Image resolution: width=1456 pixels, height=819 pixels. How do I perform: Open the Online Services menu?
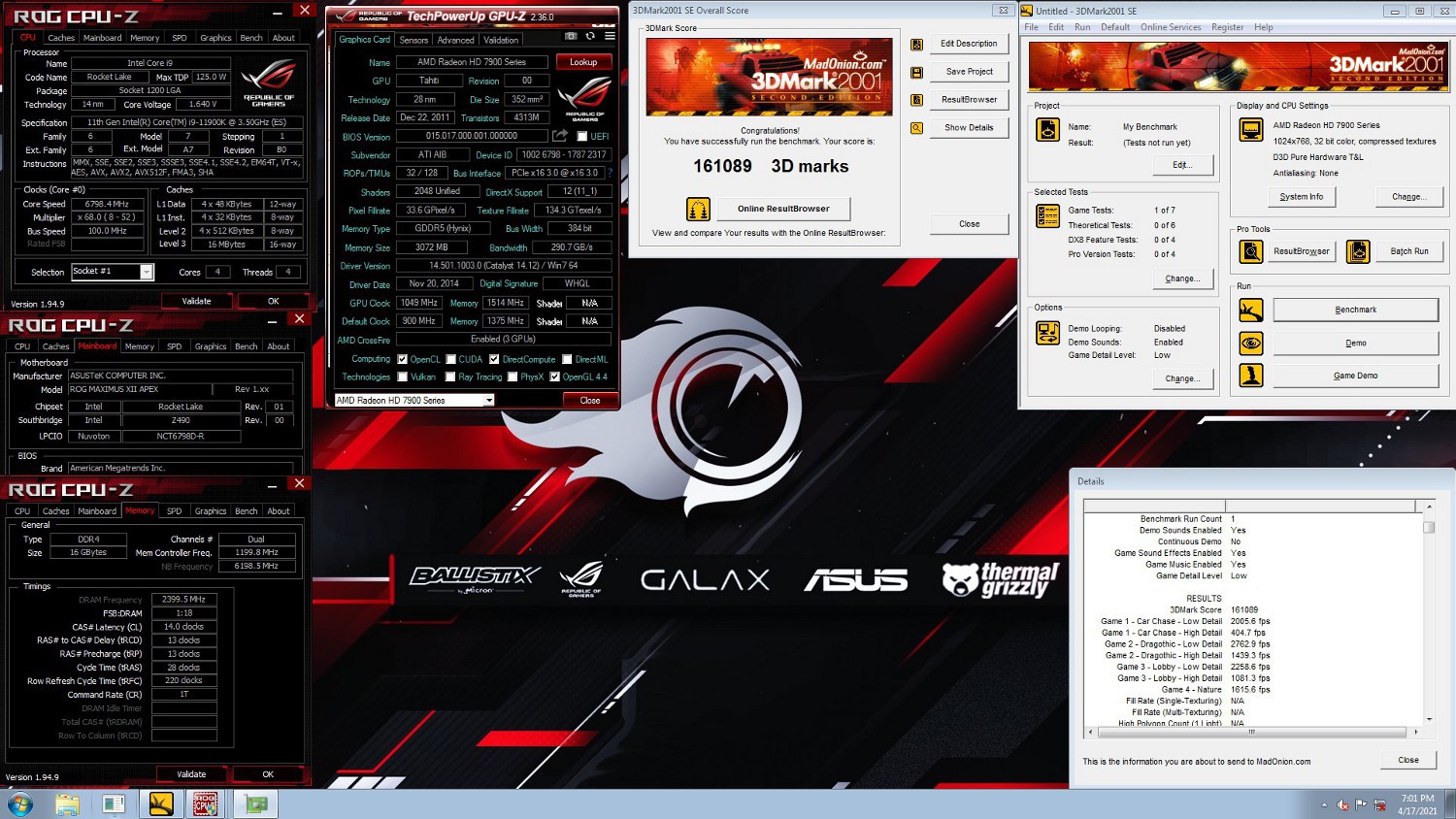(x=1171, y=27)
